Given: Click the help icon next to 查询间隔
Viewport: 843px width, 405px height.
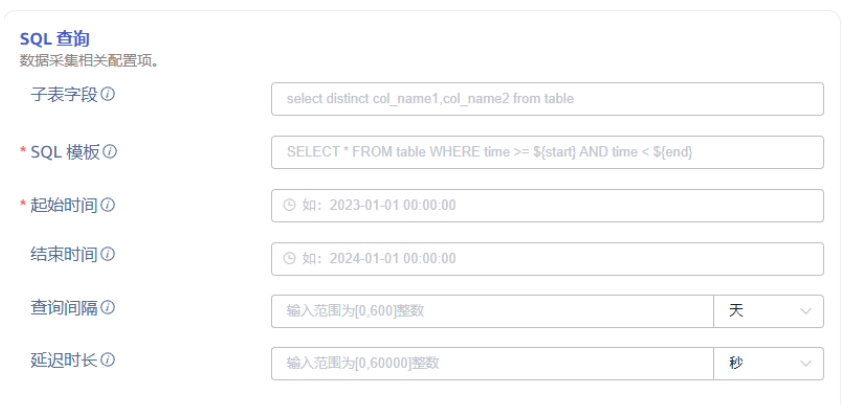Looking at the screenshot, I should [x=107, y=308].
